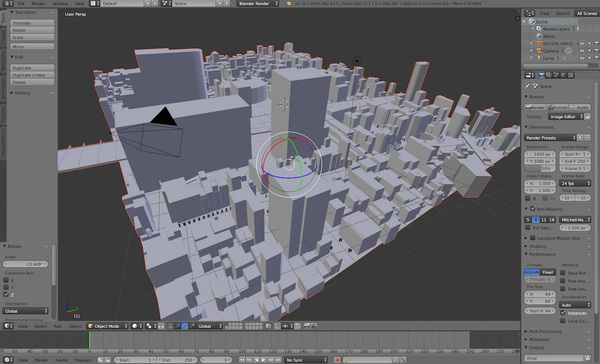Open the Object Mode dropdown
Screen dimensions: 600x364
pos(108,326)
